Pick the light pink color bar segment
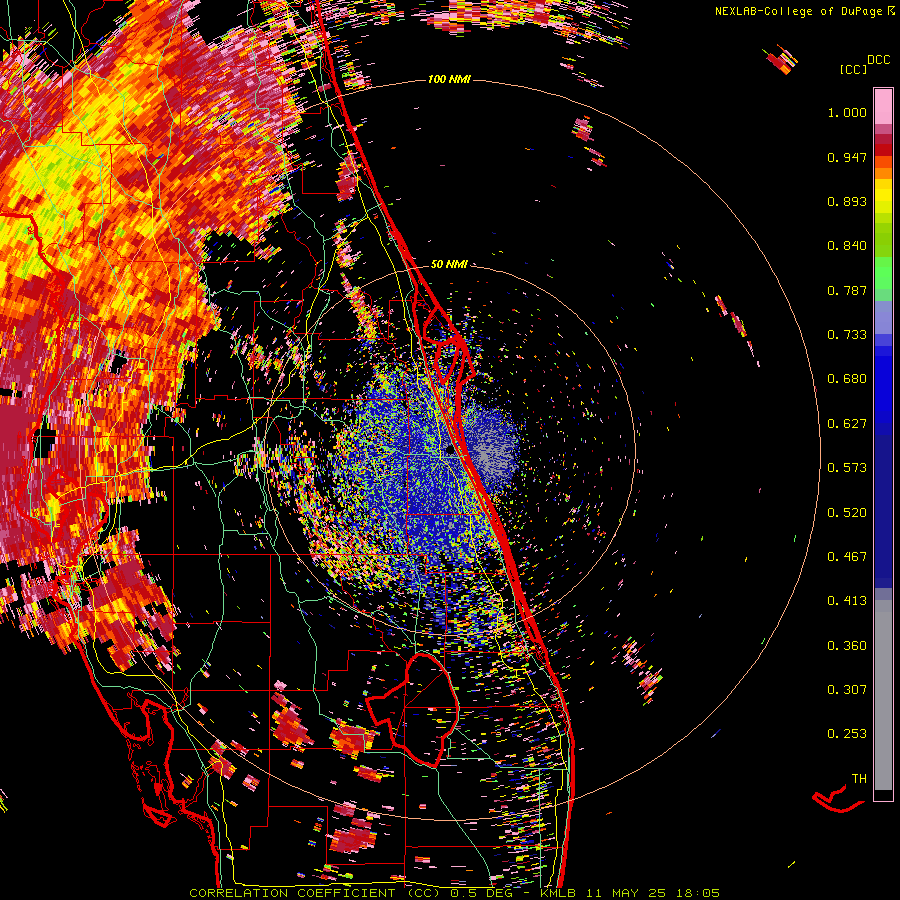The image size is (900, 900). pyautogui.click(x=883, y=107)
